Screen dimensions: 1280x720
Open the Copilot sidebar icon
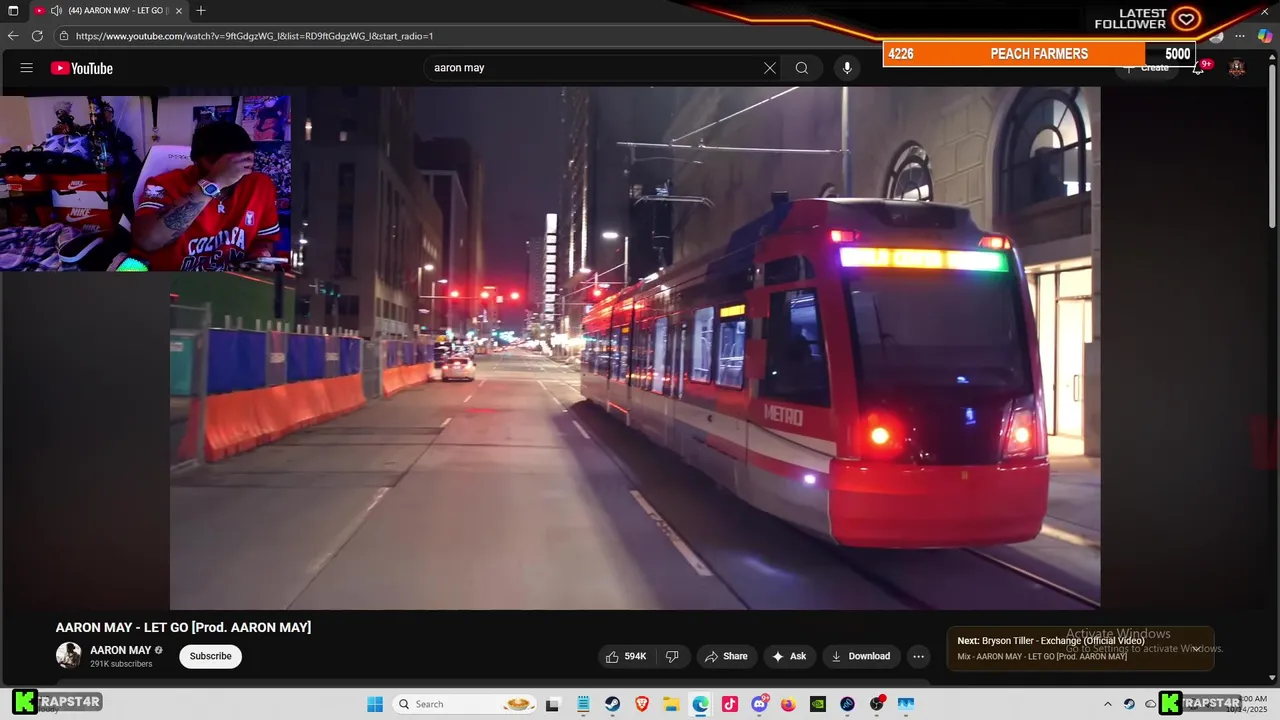(1264, 36)
